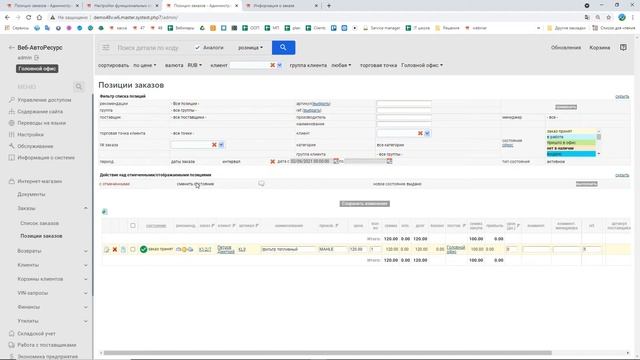The height and width of the screenshot is (360, 640).
Task: Select the blue выдано state in the list
Action: pyautogui.click(x=571, y=154)
